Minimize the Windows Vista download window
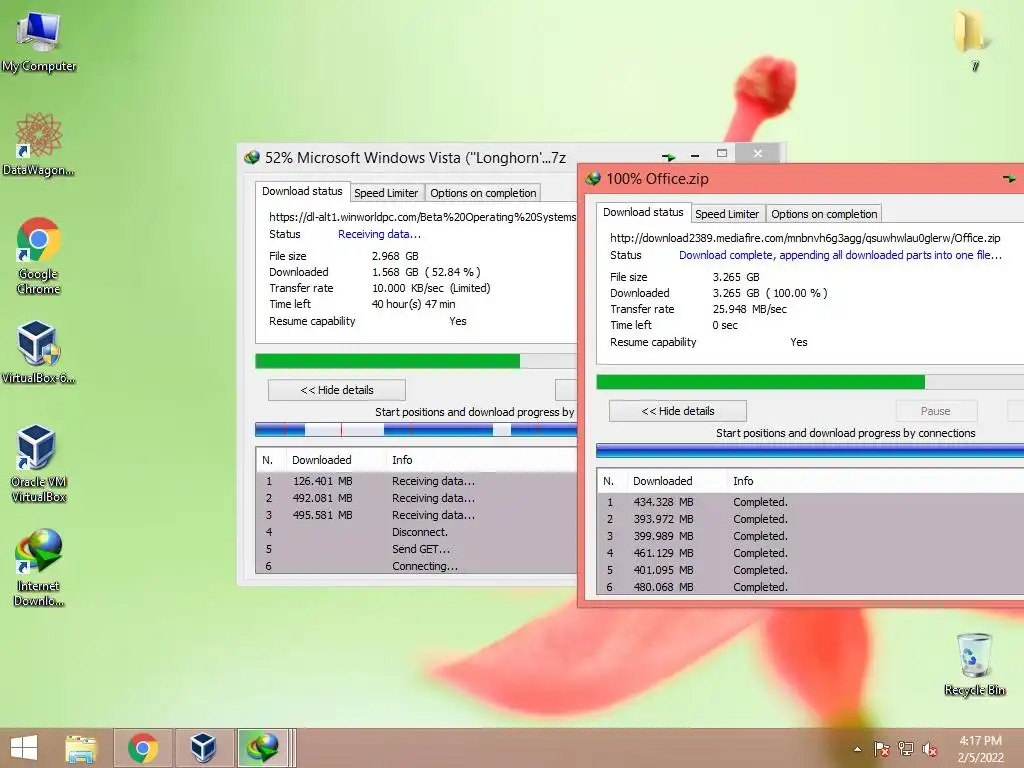 695,155
